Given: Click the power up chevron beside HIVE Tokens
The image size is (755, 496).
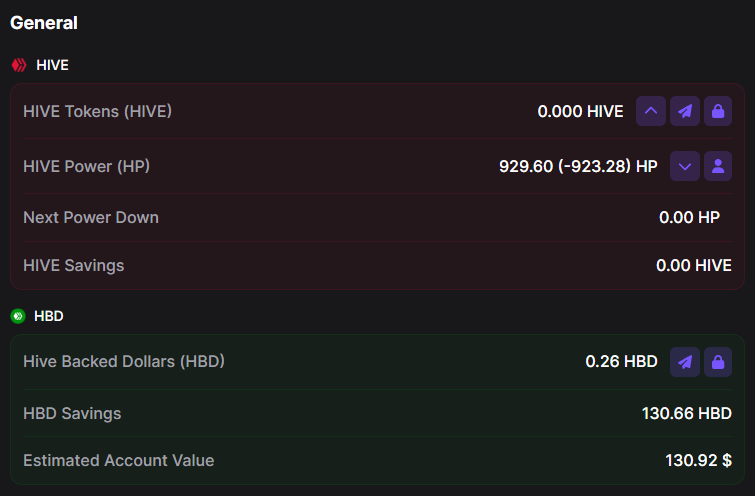Looking at the screenshot, I should (651, 111).
